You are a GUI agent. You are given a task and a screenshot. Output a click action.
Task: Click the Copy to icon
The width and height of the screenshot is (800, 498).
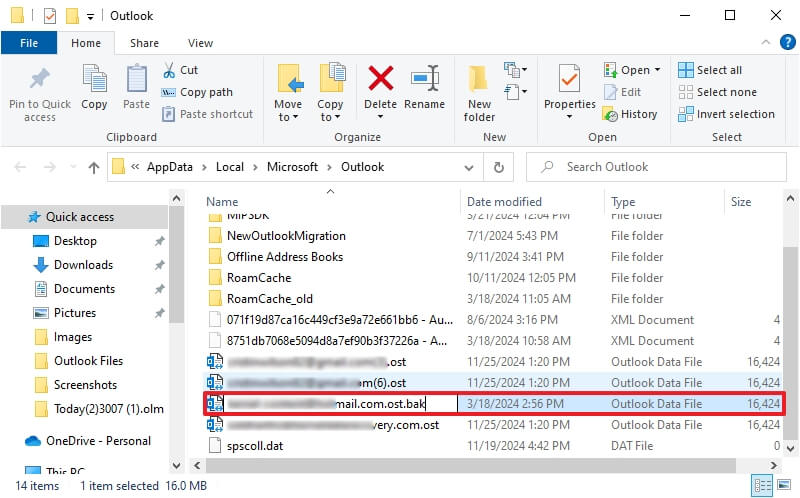point(332,79)
